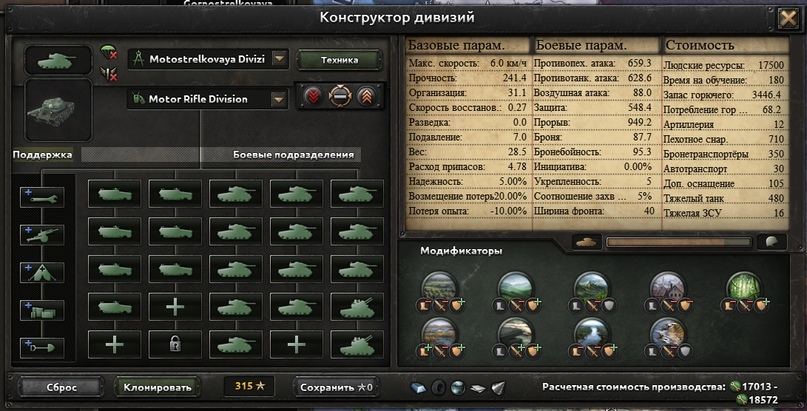Switch to the Боевые подразделения tab
Screen dimensions: 807x411
293,155
